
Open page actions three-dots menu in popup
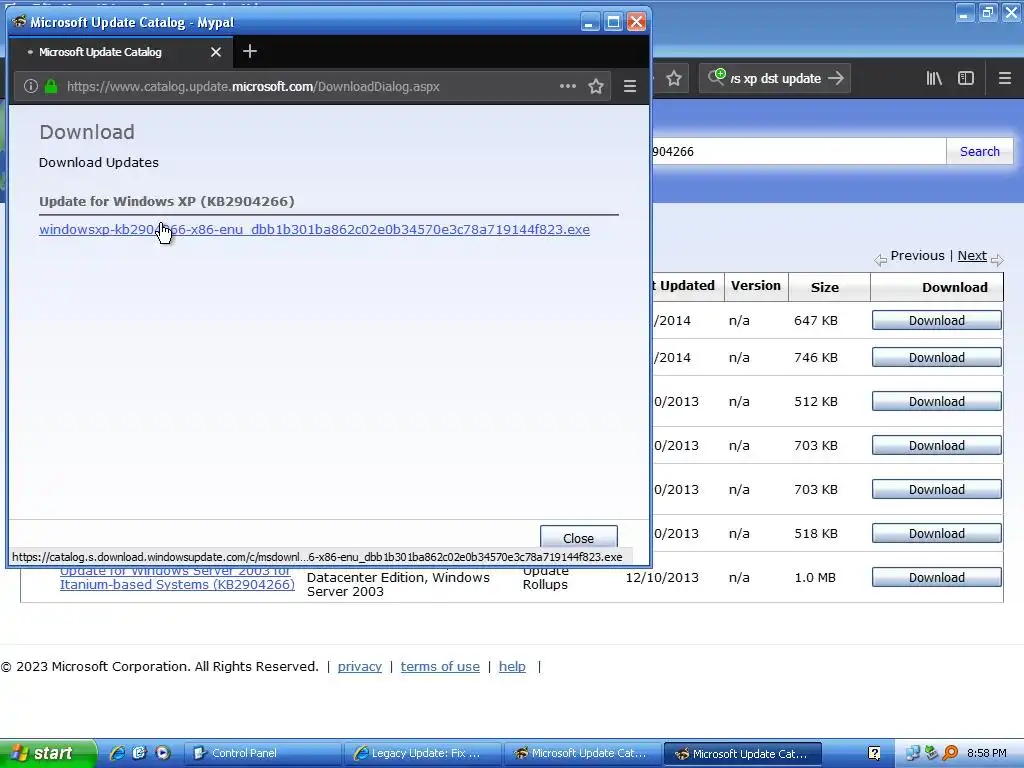(x=568, y=86)
